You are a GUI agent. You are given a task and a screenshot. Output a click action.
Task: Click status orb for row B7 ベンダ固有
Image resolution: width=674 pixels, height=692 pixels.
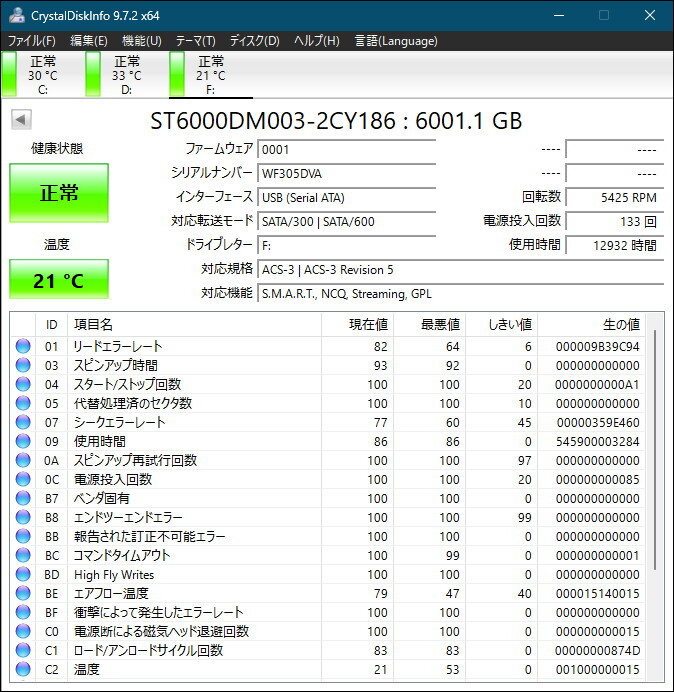click(23, 498)
